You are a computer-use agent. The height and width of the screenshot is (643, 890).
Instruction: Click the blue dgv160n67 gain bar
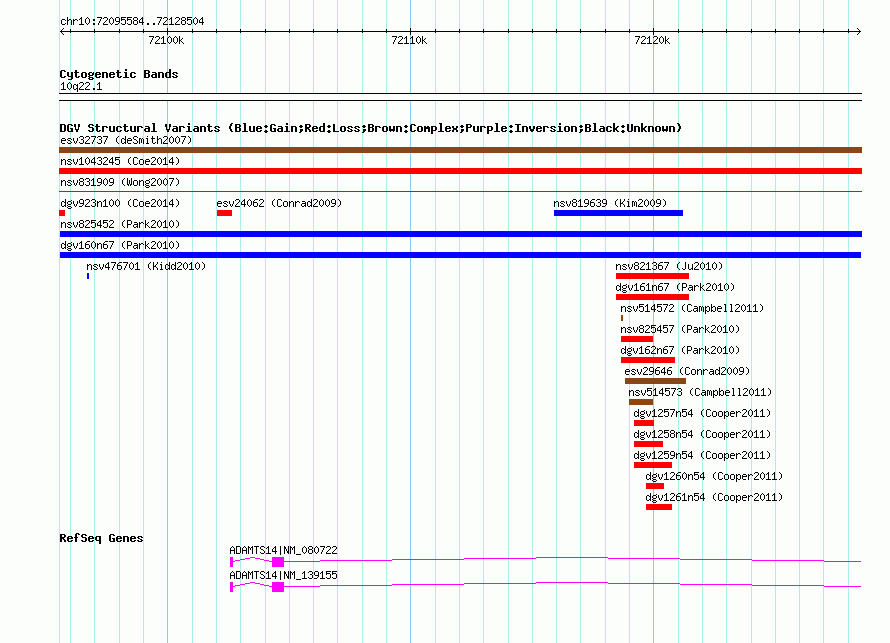(x=460, y=255)
